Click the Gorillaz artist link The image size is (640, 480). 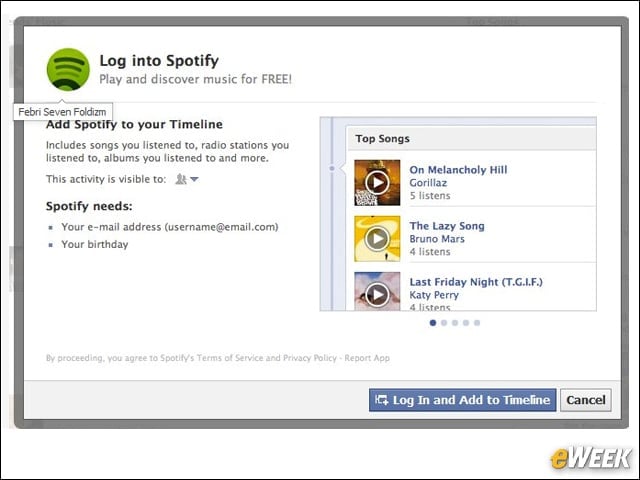[428, 183]
